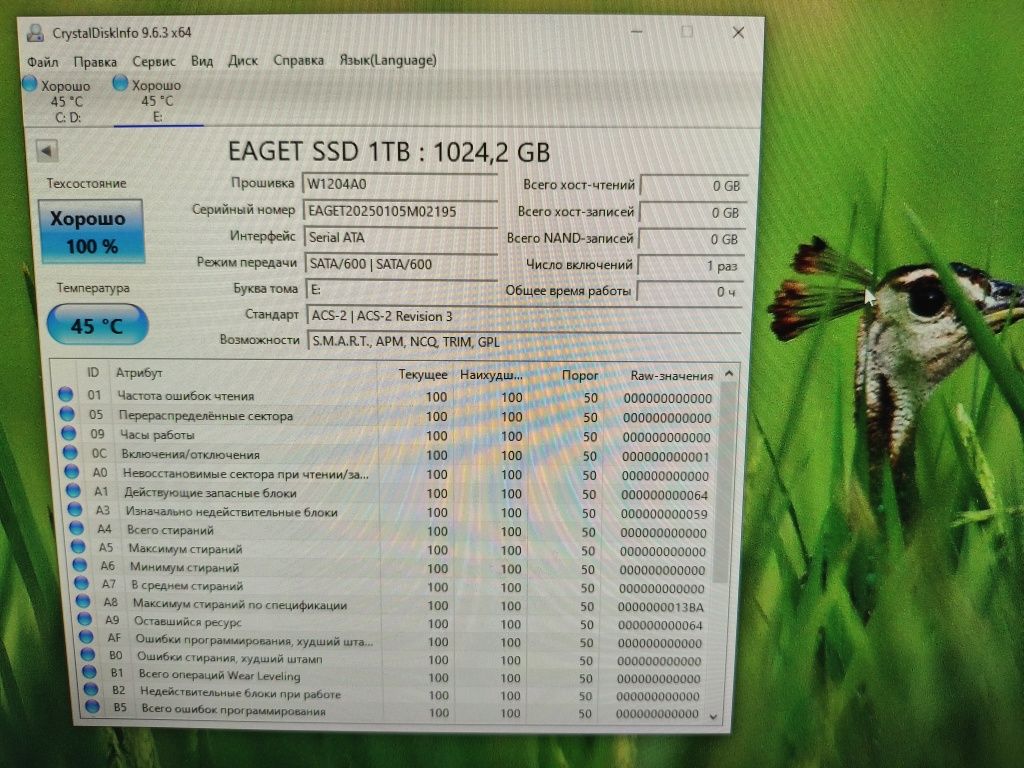Click the Возможности field S.M.A.R.T., APM, NCQ

(524, 342)
